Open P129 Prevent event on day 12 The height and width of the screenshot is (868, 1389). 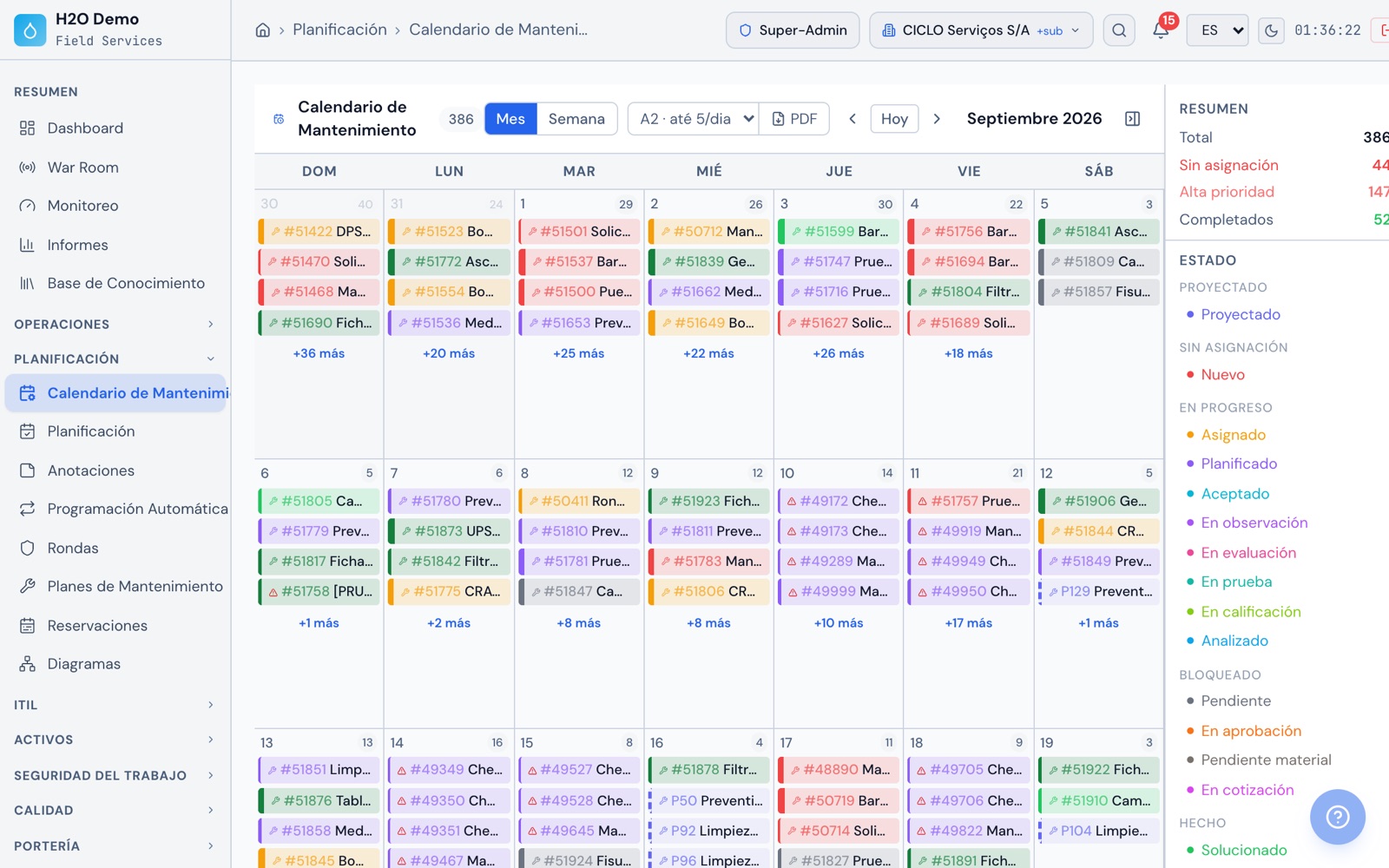point(1098,591)
